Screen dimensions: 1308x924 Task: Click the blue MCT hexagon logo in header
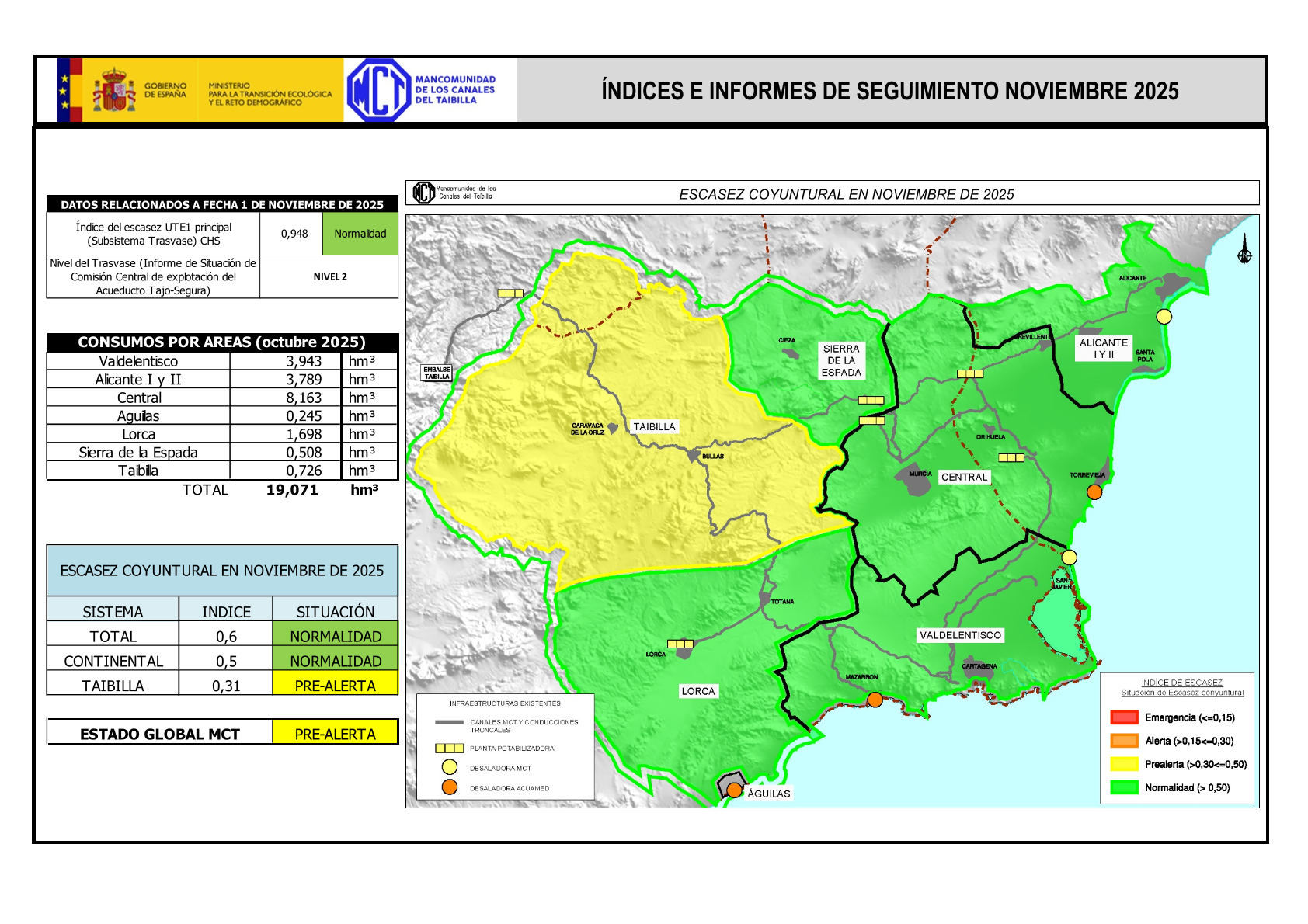coord(377,90)
